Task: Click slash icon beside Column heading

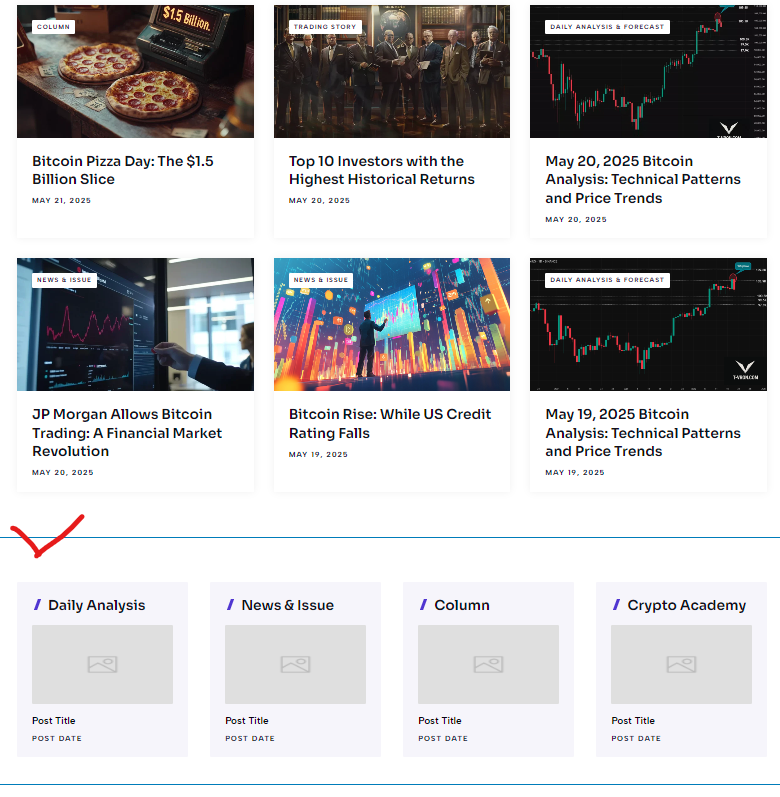Action: point(423,605)
